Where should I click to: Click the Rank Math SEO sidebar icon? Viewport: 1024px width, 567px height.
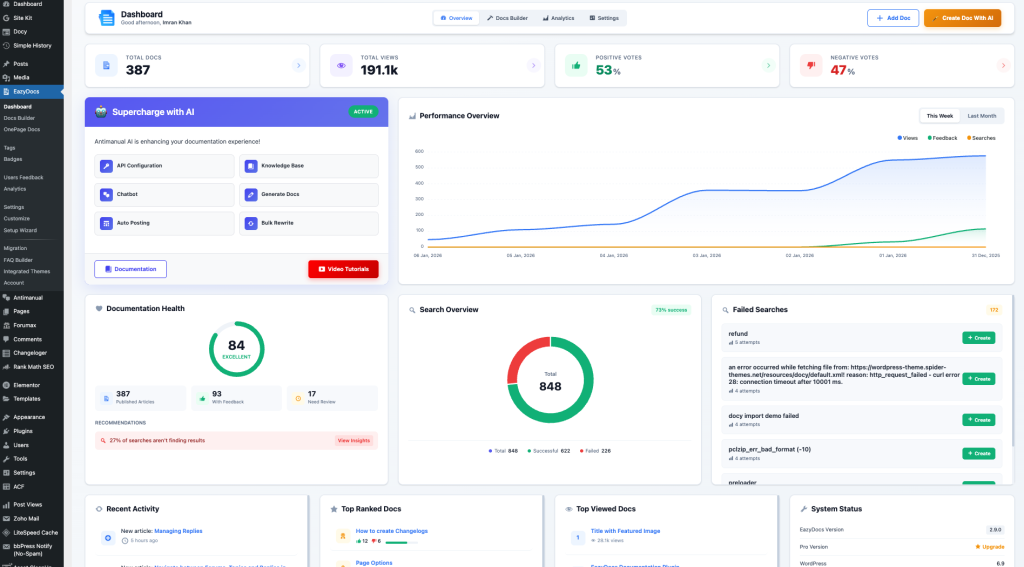[x=6, y=367]
